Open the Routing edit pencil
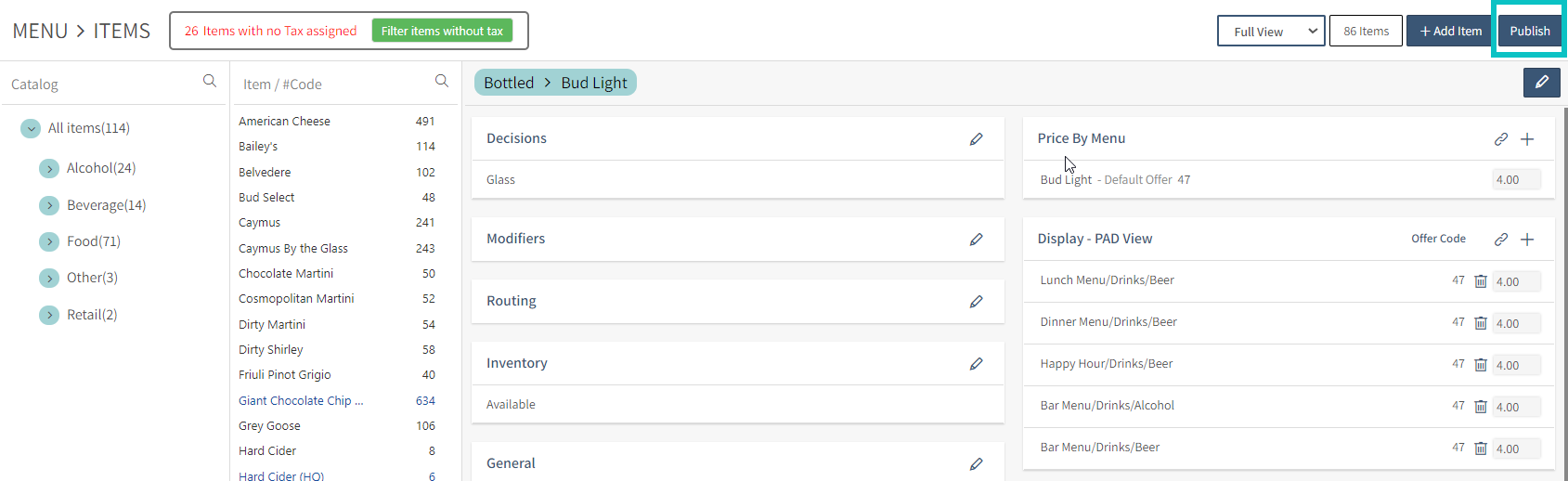This screenshot has height=481, width=1568. (976, 302)
